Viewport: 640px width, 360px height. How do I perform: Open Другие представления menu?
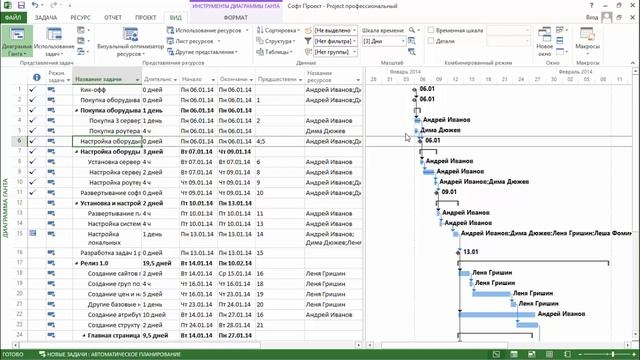click(202, 52)
